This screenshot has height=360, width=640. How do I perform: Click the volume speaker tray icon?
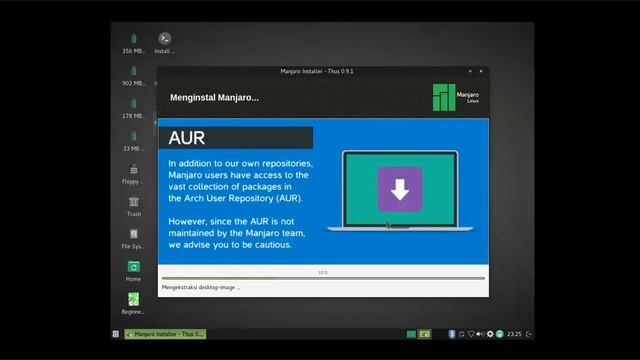(480, 334)
